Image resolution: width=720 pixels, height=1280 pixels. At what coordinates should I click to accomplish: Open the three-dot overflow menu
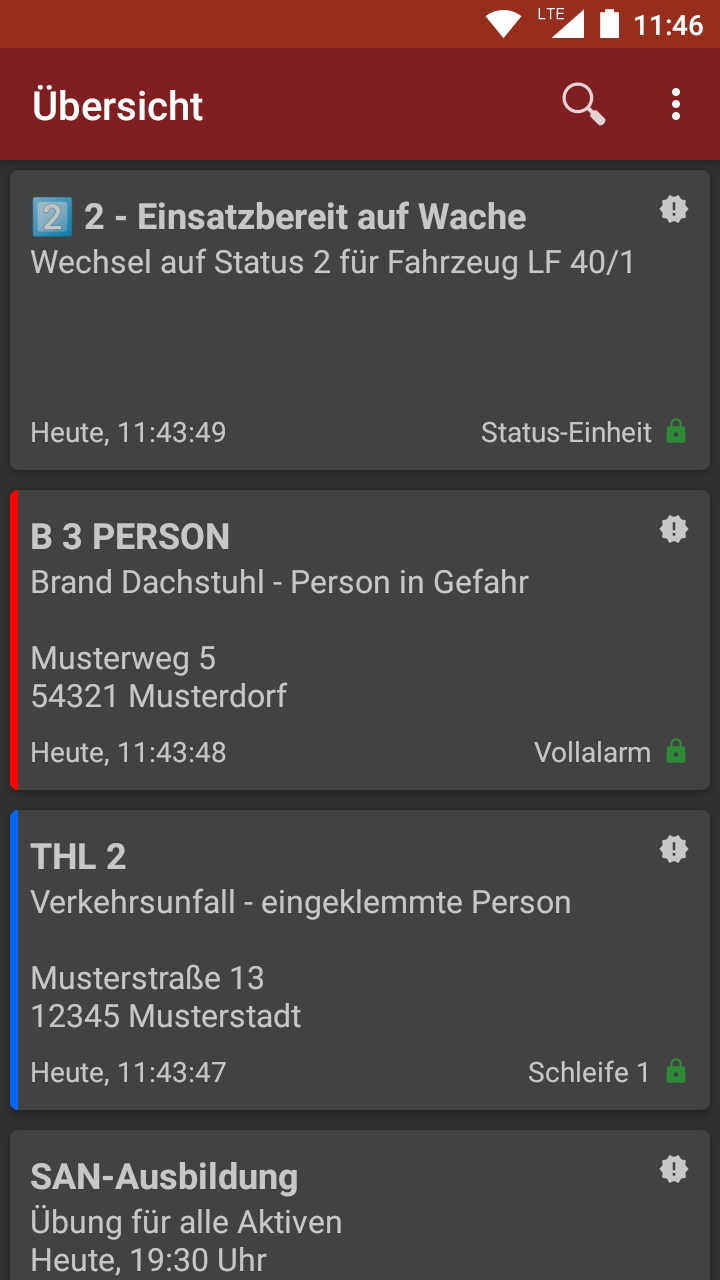[676, 104]
